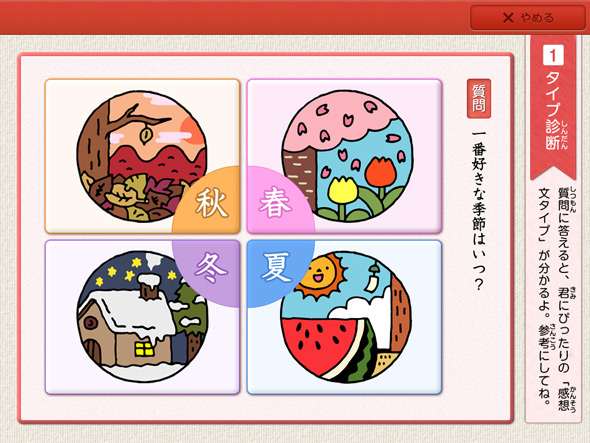The height and width of the screenshot is (443, 590).
Task: Select the autumn 秋 season card
Action: click(x=142, y=156)
